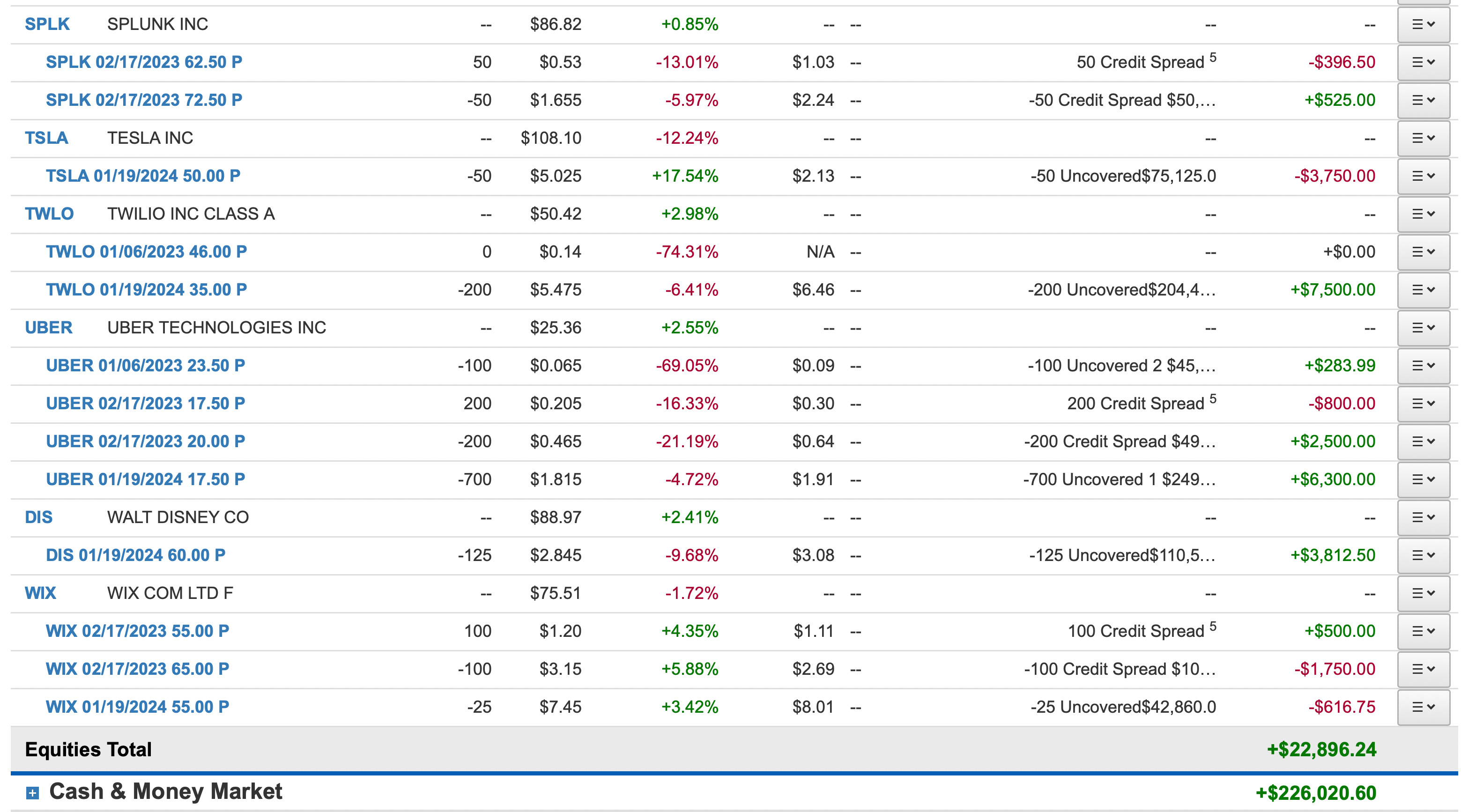Image resolution: width=1461 pixels, height=812 pixels.
Task: Click the UBER ticker symbol
Action: 48,328
